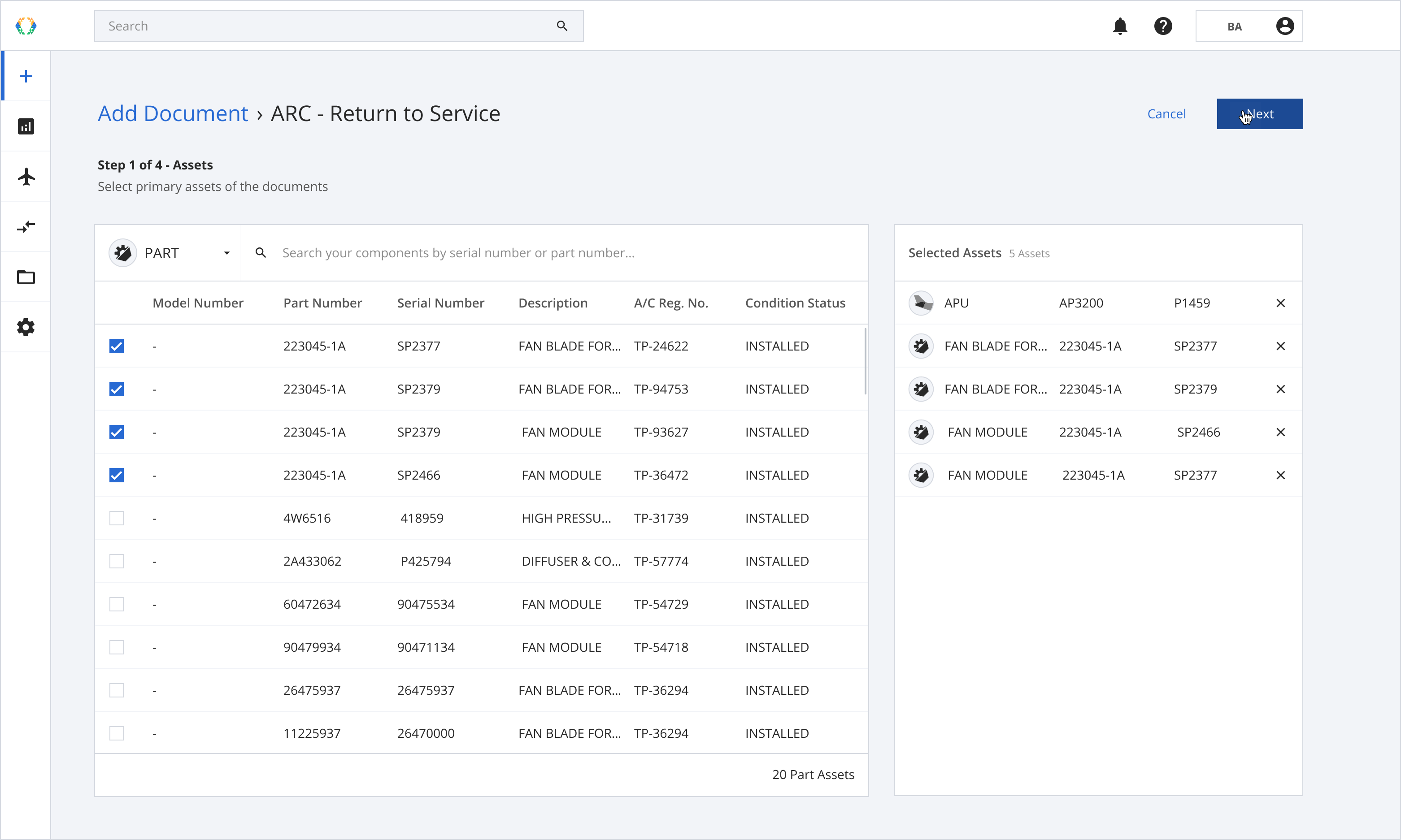Click serial number 418959 cell
The image size is (1401, 840).
[x=422, y=519]
